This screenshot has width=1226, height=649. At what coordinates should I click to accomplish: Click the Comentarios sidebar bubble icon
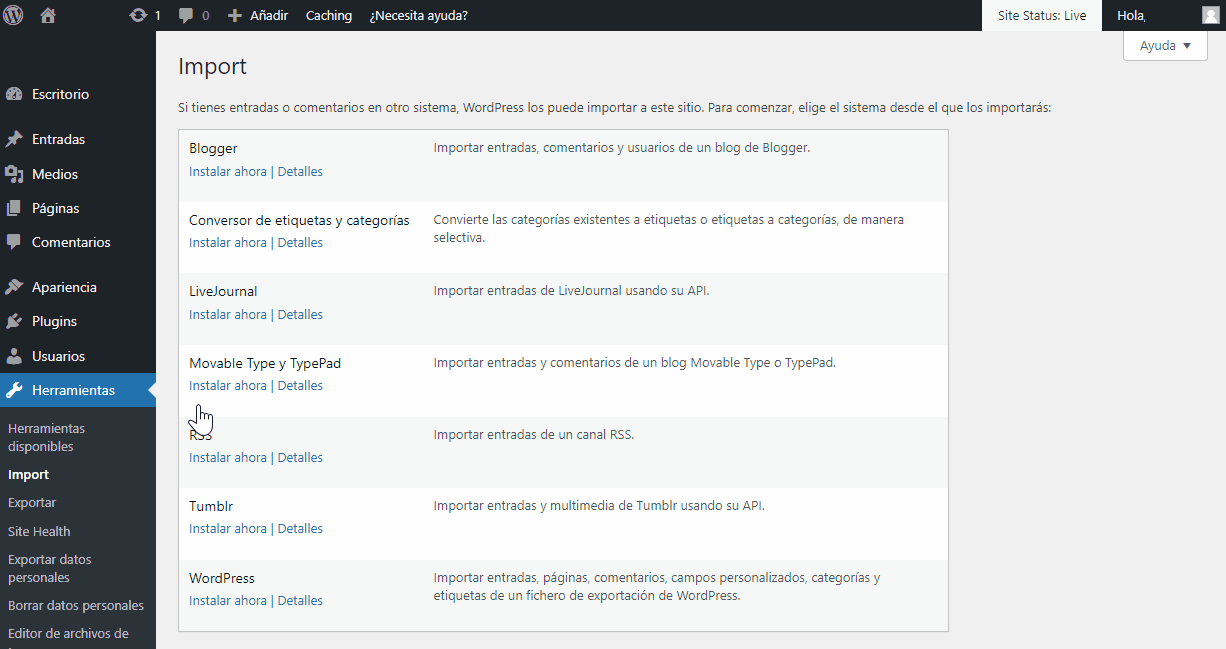pyautogui.click(x=14, y=242)
